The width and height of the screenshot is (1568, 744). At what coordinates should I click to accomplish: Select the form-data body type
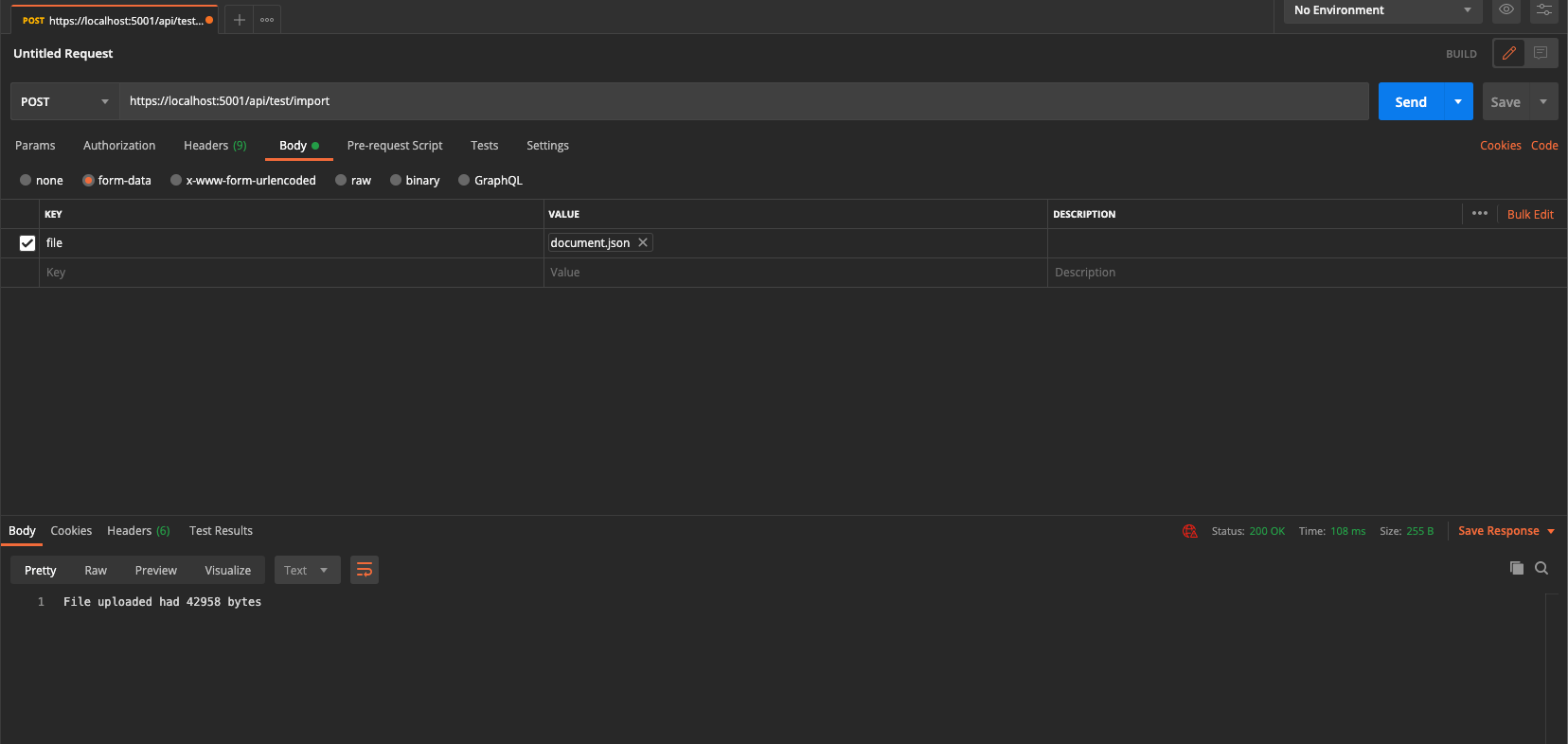coord(116,180)
